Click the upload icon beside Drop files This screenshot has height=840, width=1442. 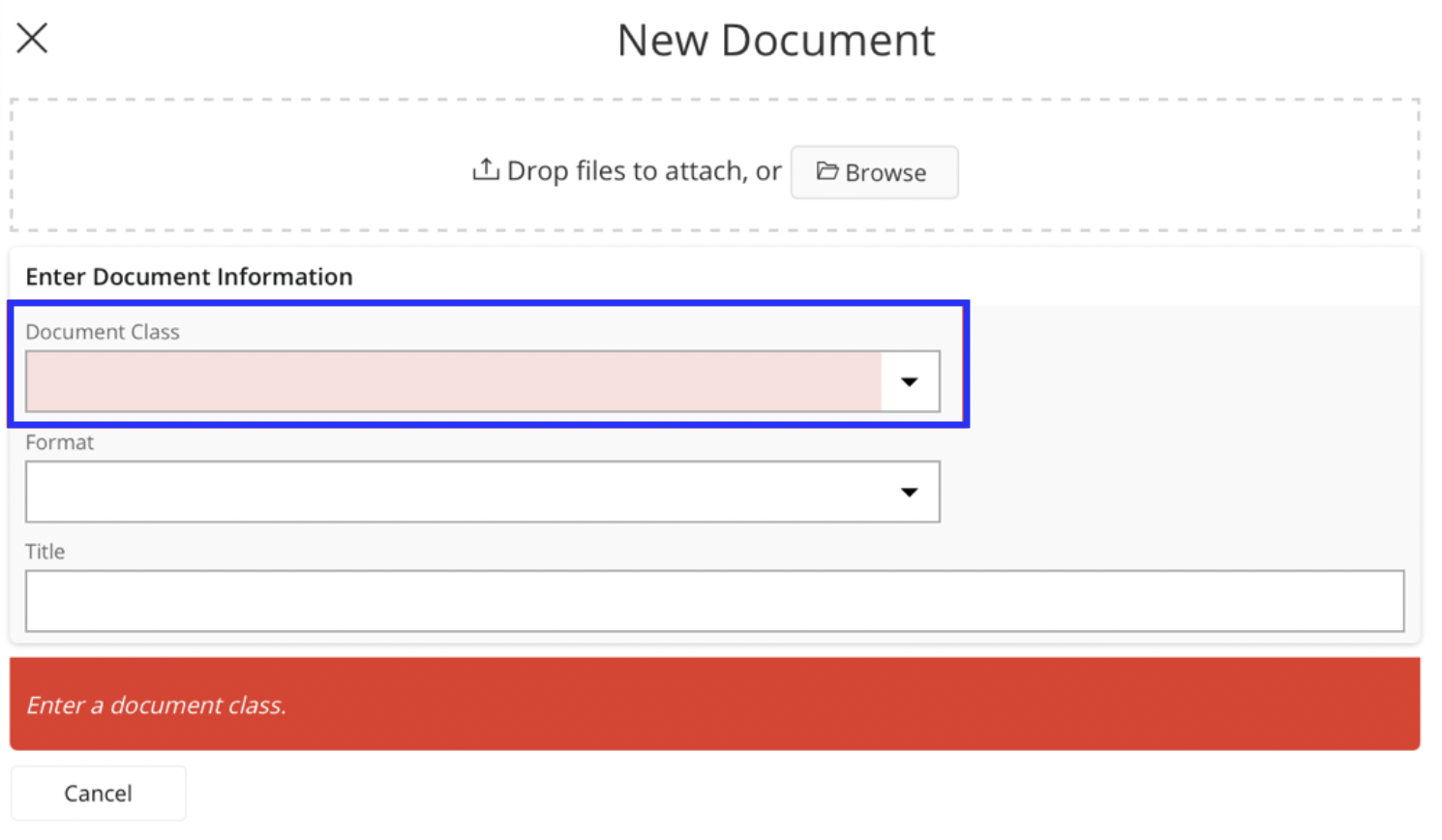point(485,169)
